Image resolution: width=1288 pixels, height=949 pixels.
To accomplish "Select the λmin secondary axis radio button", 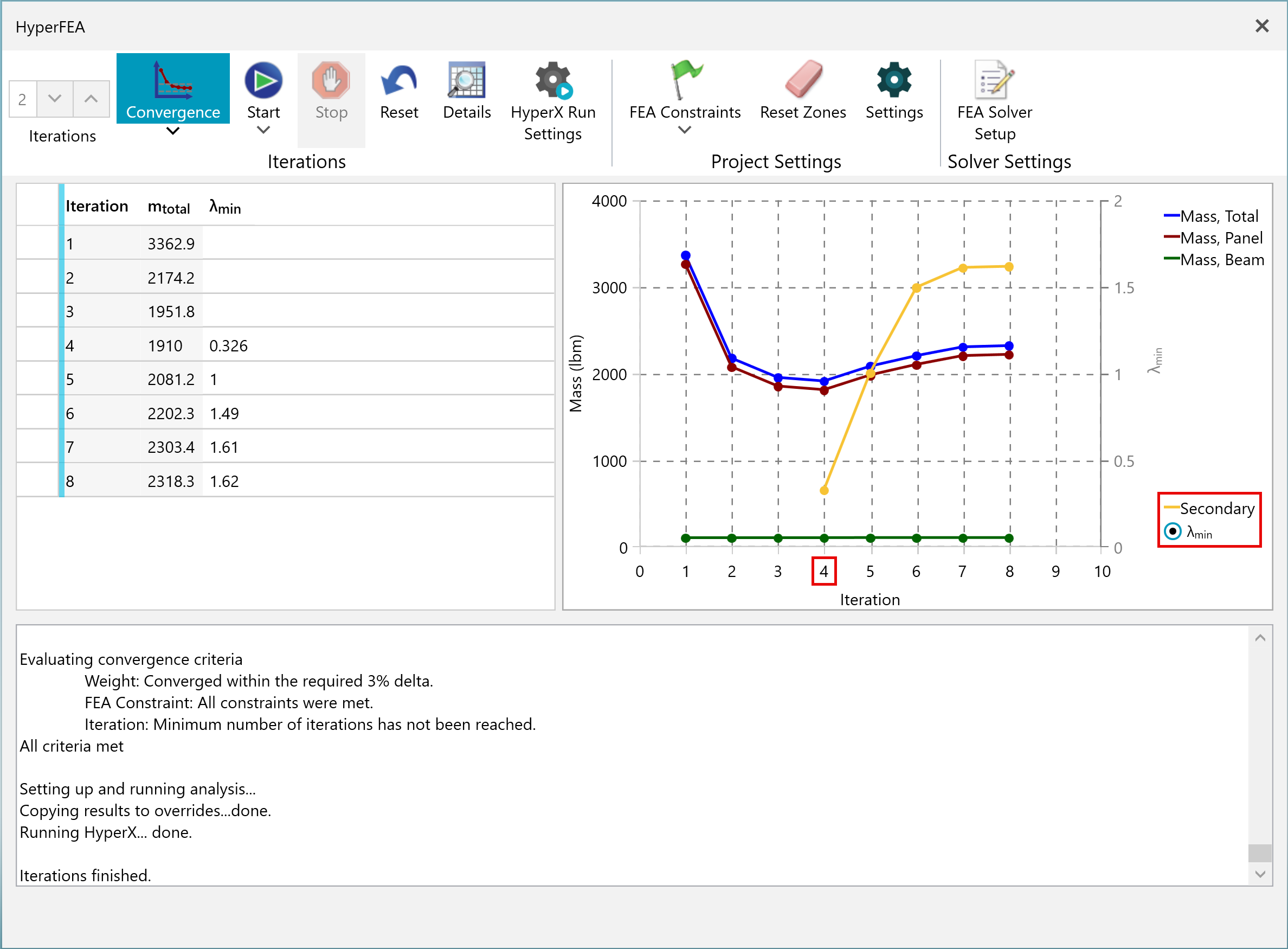I will pos(1173,531).
